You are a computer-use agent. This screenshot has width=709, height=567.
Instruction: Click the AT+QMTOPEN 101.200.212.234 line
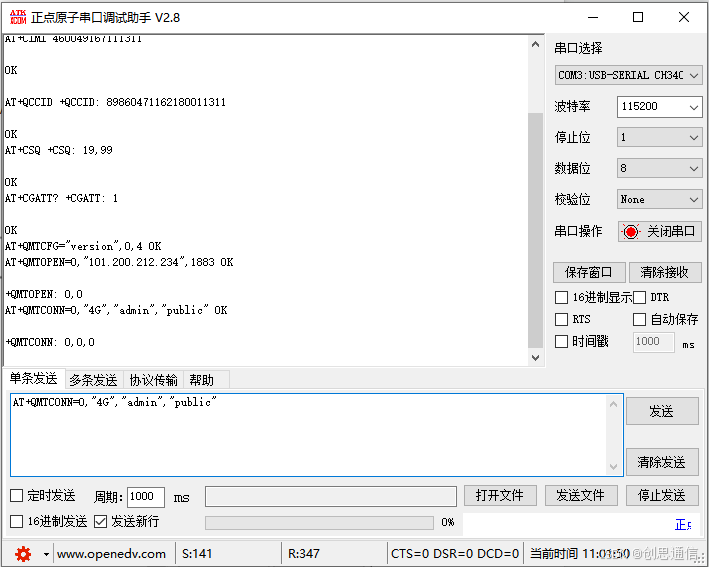[119, 262]
